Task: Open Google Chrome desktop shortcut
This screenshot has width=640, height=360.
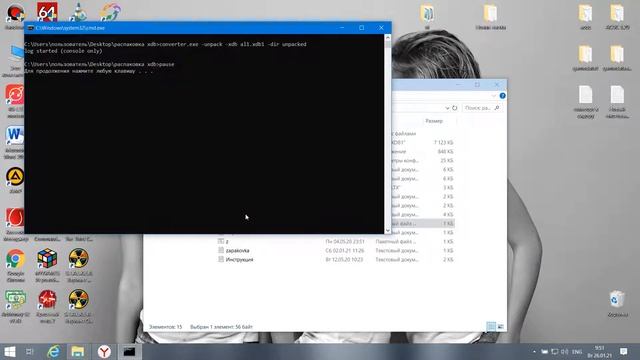Action: (x=15, y=265)
